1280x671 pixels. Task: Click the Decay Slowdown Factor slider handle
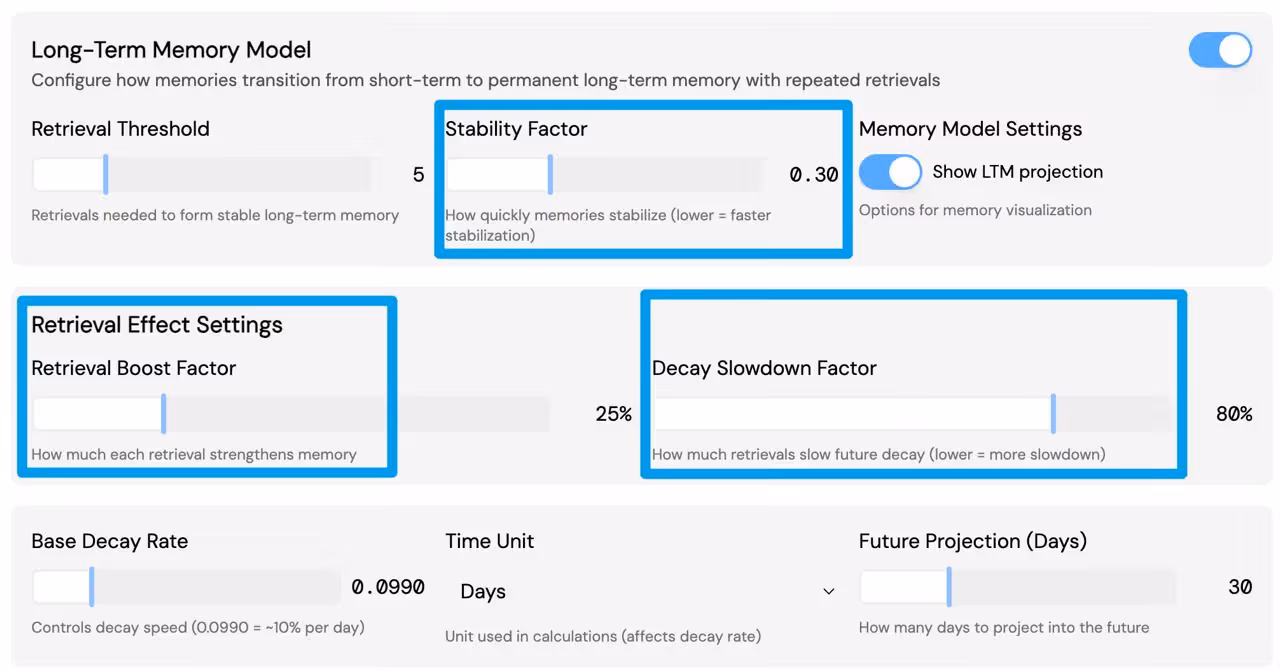click(1053, 414)
